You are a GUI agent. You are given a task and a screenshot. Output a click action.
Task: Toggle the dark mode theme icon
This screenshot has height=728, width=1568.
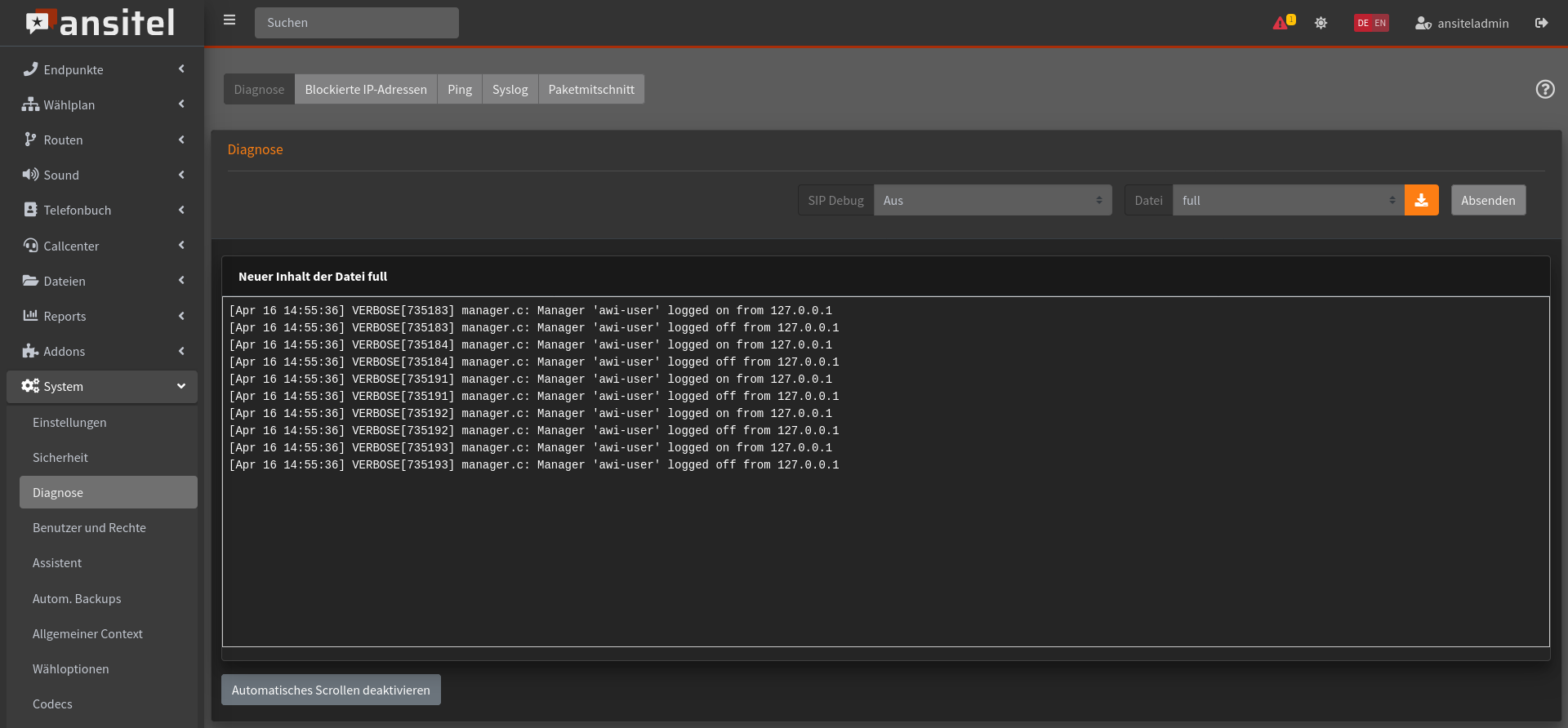click(x=1321, y=23)
